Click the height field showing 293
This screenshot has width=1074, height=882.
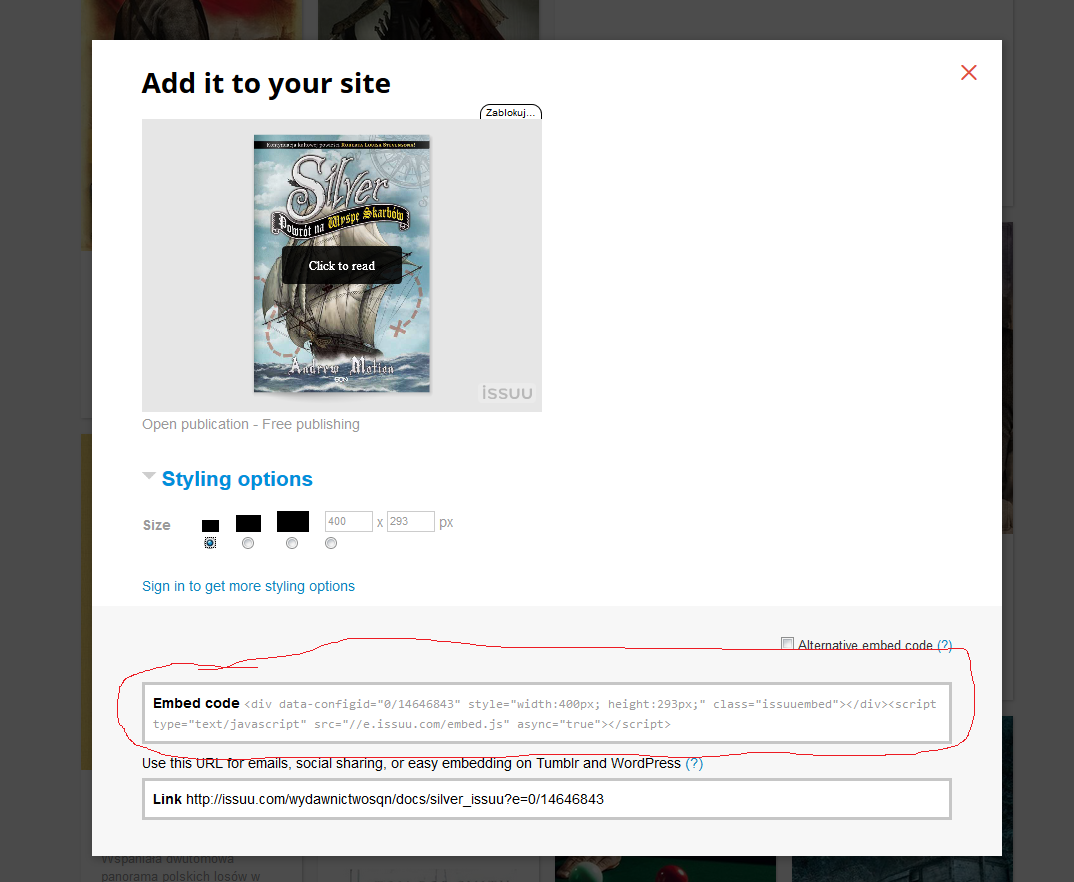410,522
